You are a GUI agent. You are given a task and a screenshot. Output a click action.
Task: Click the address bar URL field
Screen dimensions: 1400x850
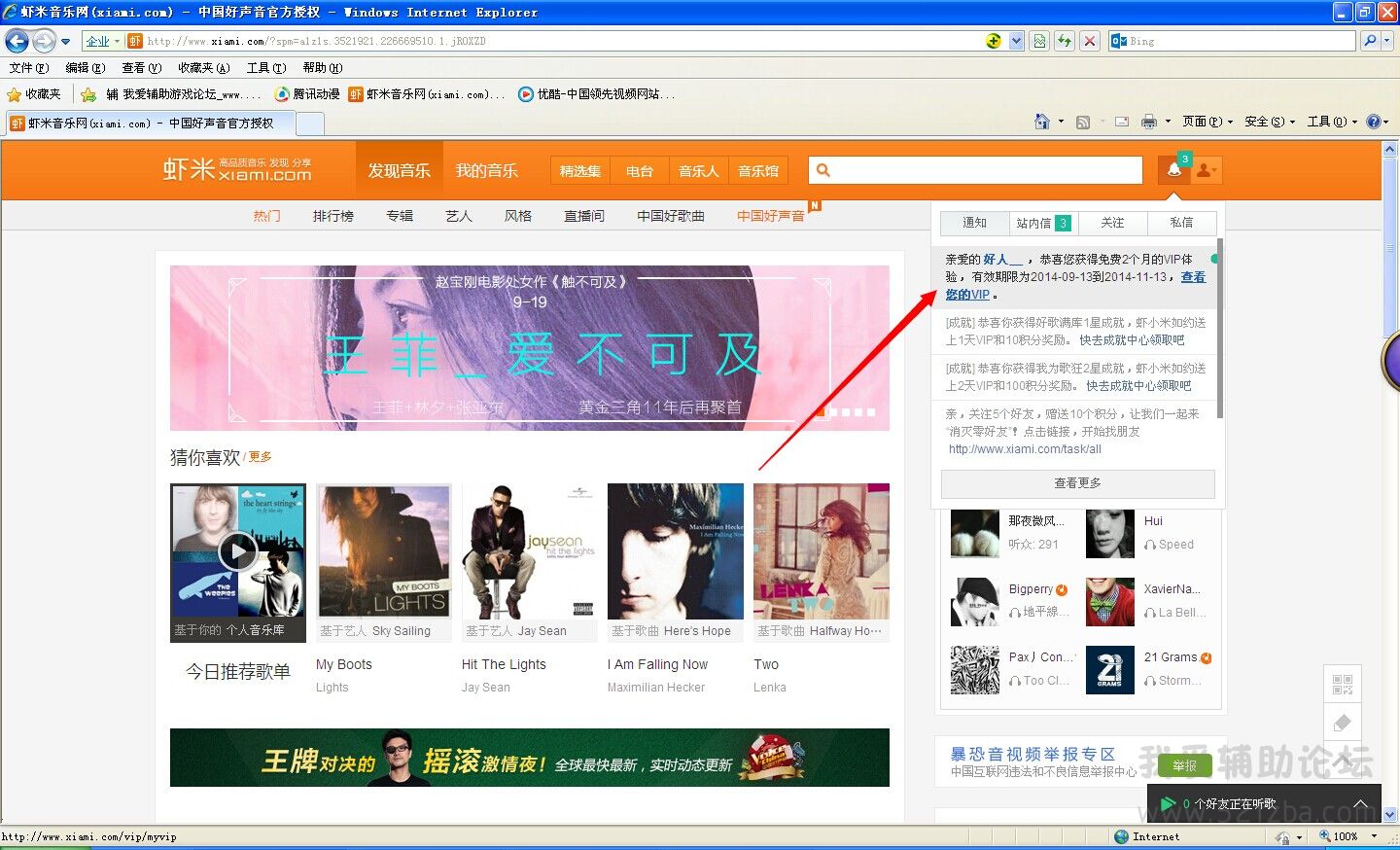554,41
